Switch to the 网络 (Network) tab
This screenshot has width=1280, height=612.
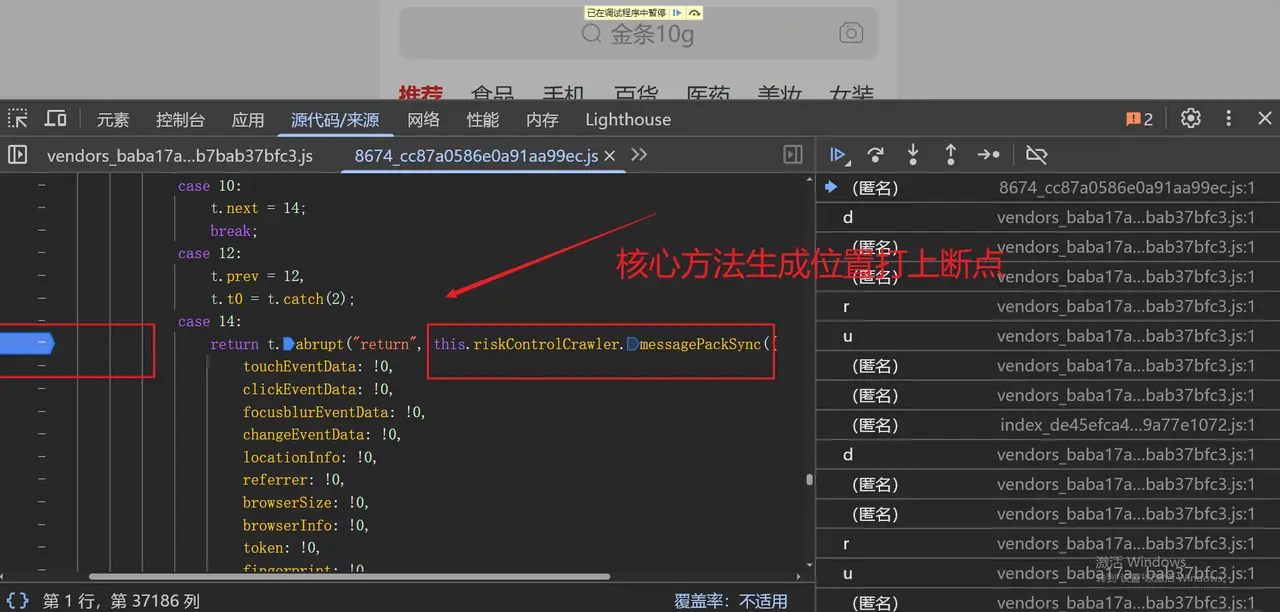click(424, 120)
